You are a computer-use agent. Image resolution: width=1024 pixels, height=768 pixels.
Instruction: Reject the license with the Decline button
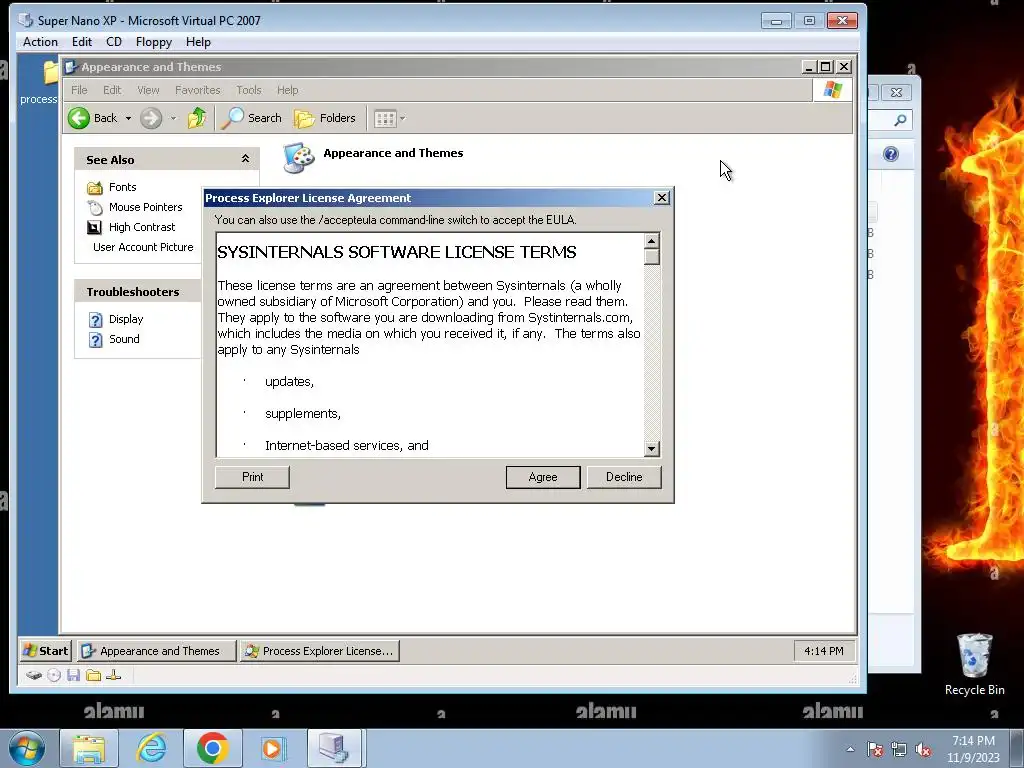[x=624, y=477]
